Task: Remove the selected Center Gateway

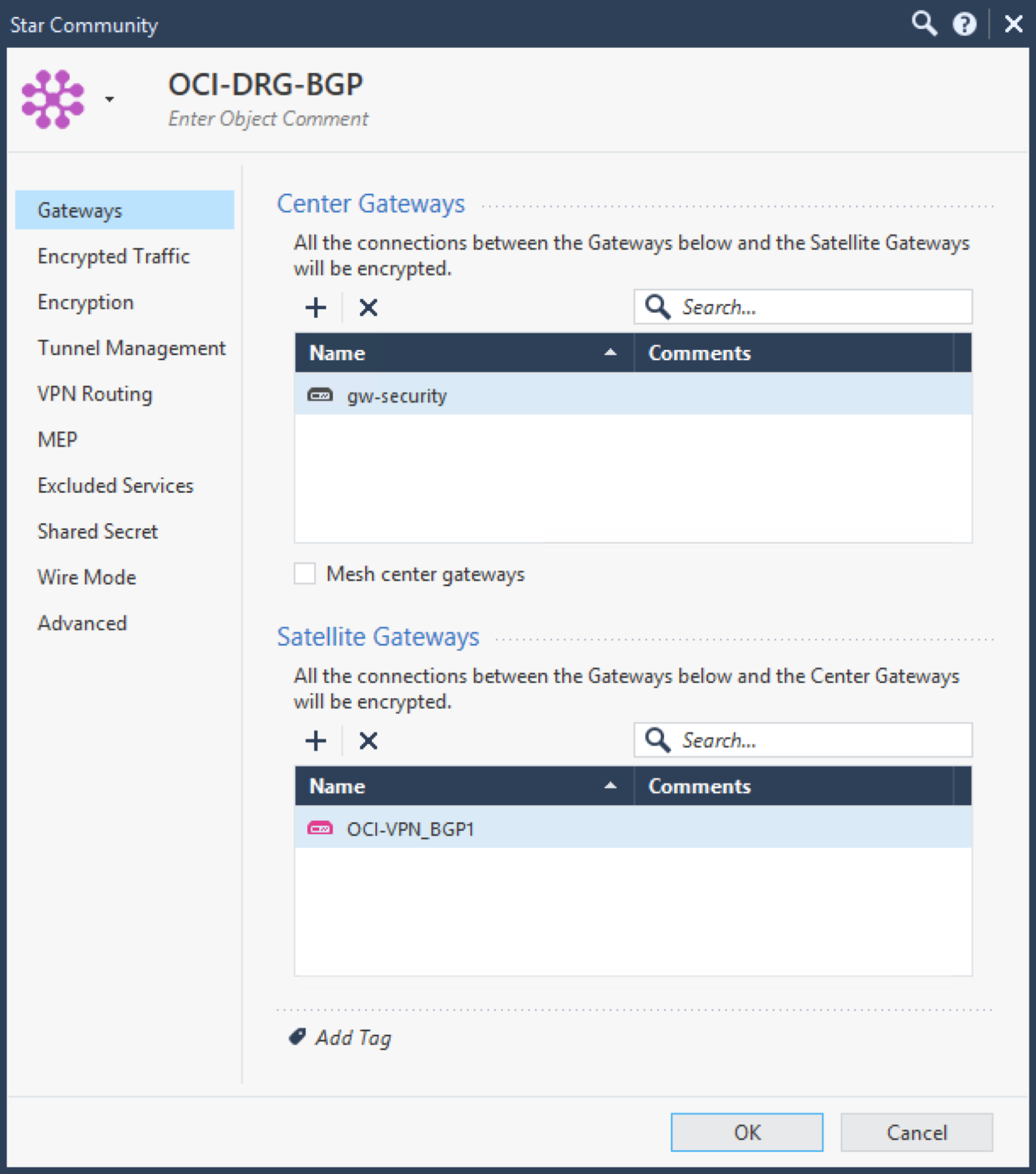Action: pos(368,307)
